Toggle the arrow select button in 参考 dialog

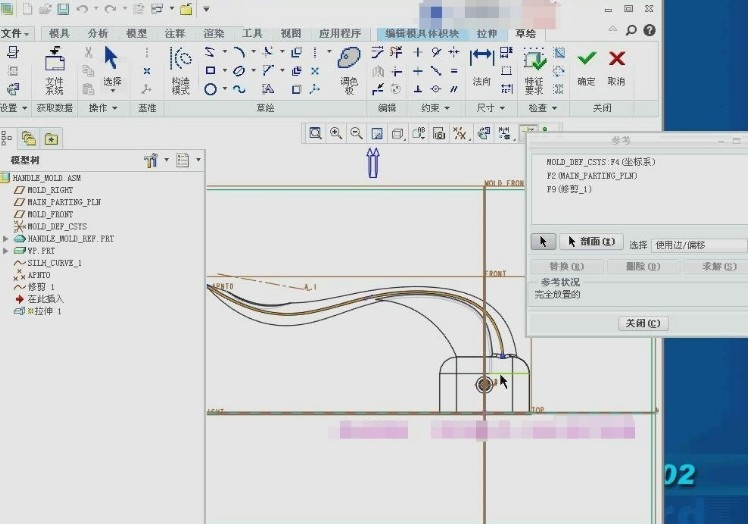pos(543,241)
